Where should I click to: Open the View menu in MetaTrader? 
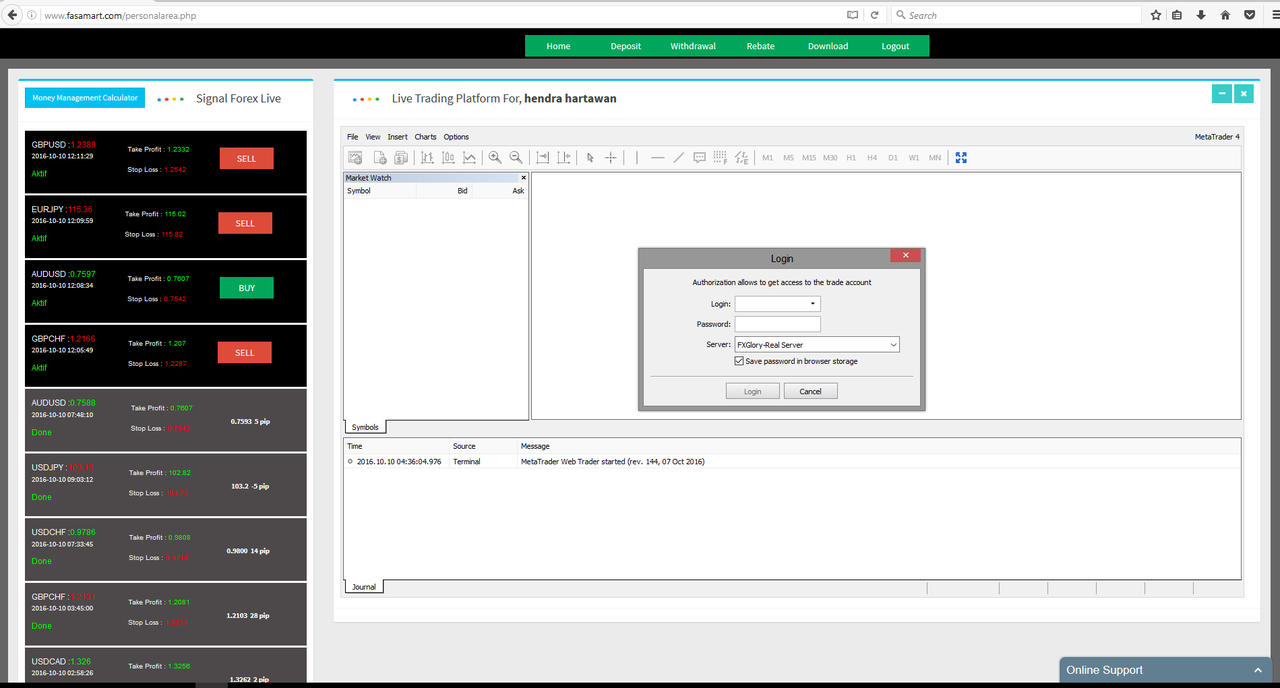(x=373, y=137)
